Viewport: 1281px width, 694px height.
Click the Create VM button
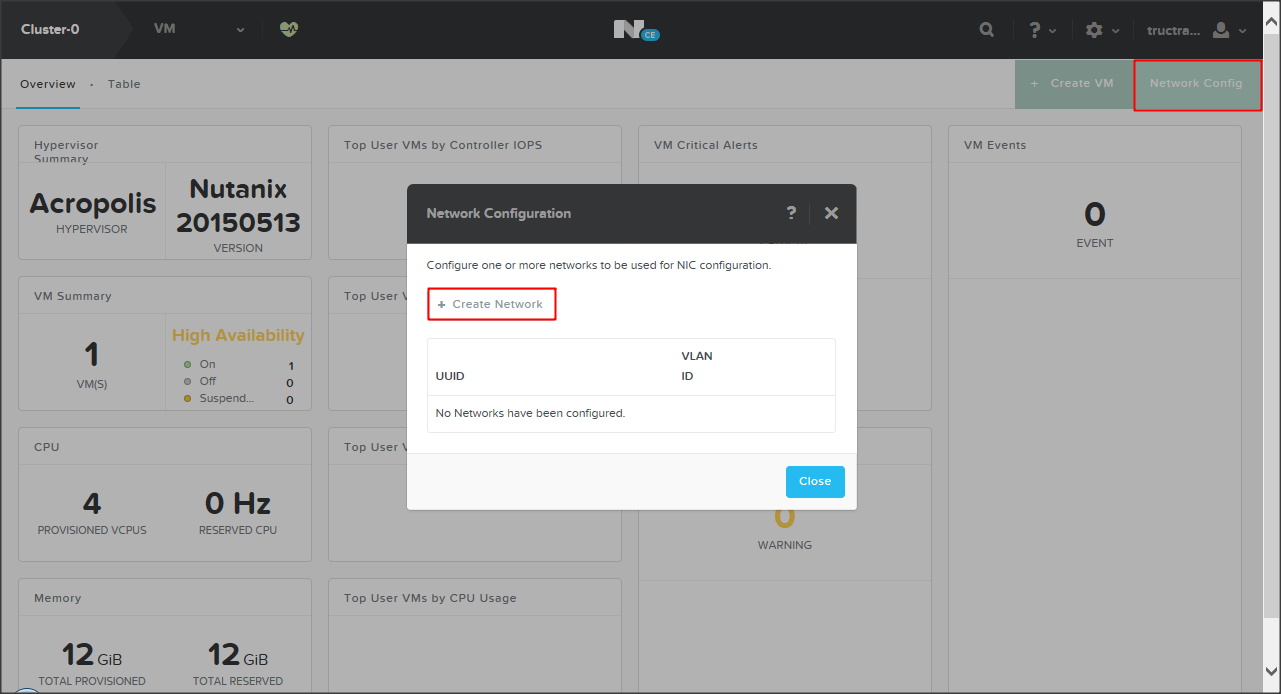point(1073,84)
